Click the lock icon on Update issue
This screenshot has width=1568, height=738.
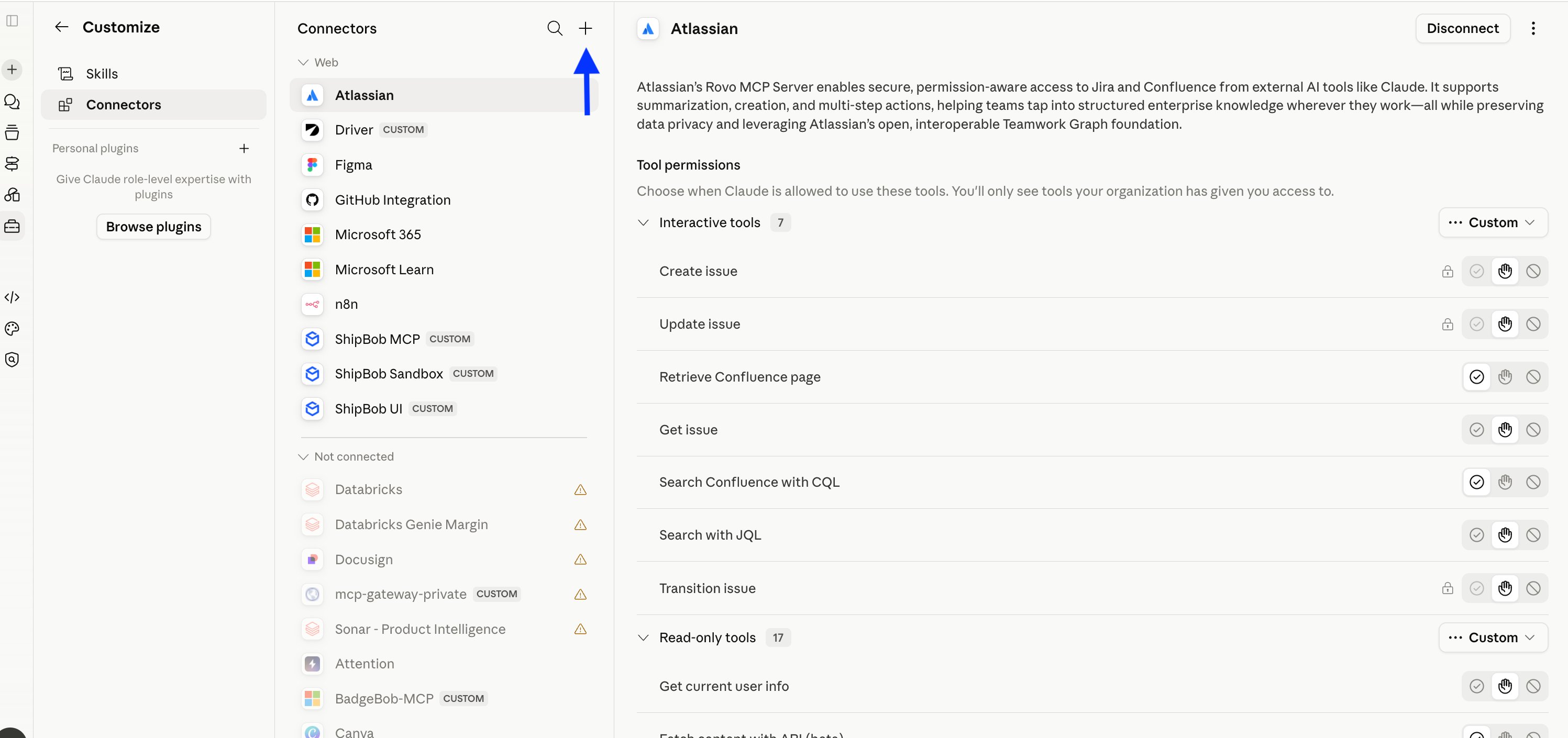(x=1448, y=325)
